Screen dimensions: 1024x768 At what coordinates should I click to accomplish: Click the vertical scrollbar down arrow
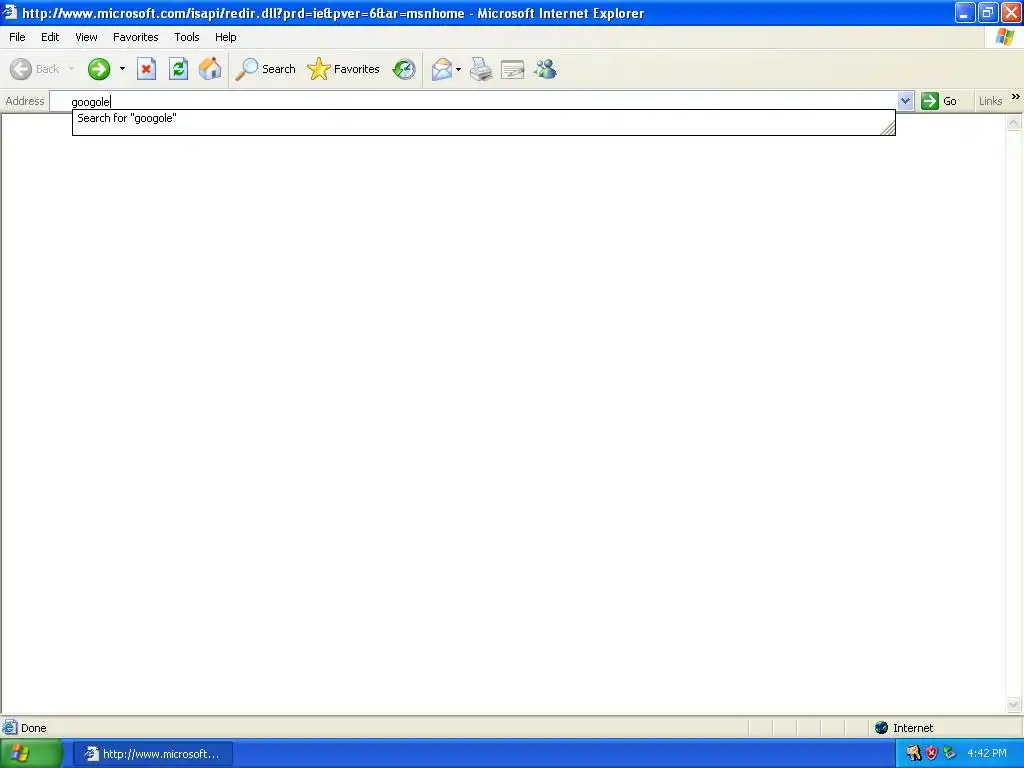point(1014,704)
